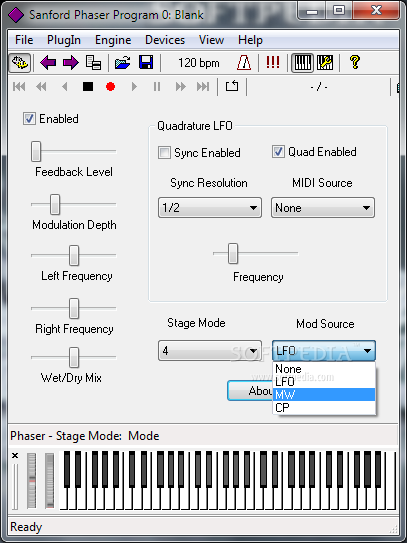Viewport: 407px width, 543px height.
Task: Toggle the loop icon in transport bar
Action: pyautogui.click(x=232, y=86)
